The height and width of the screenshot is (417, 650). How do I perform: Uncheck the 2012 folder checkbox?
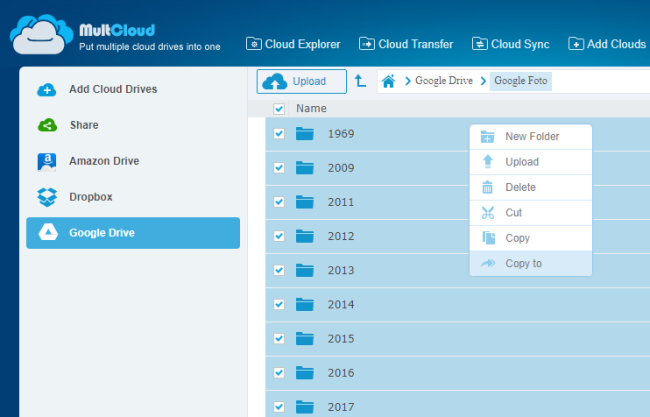click(x=279, y=236)
